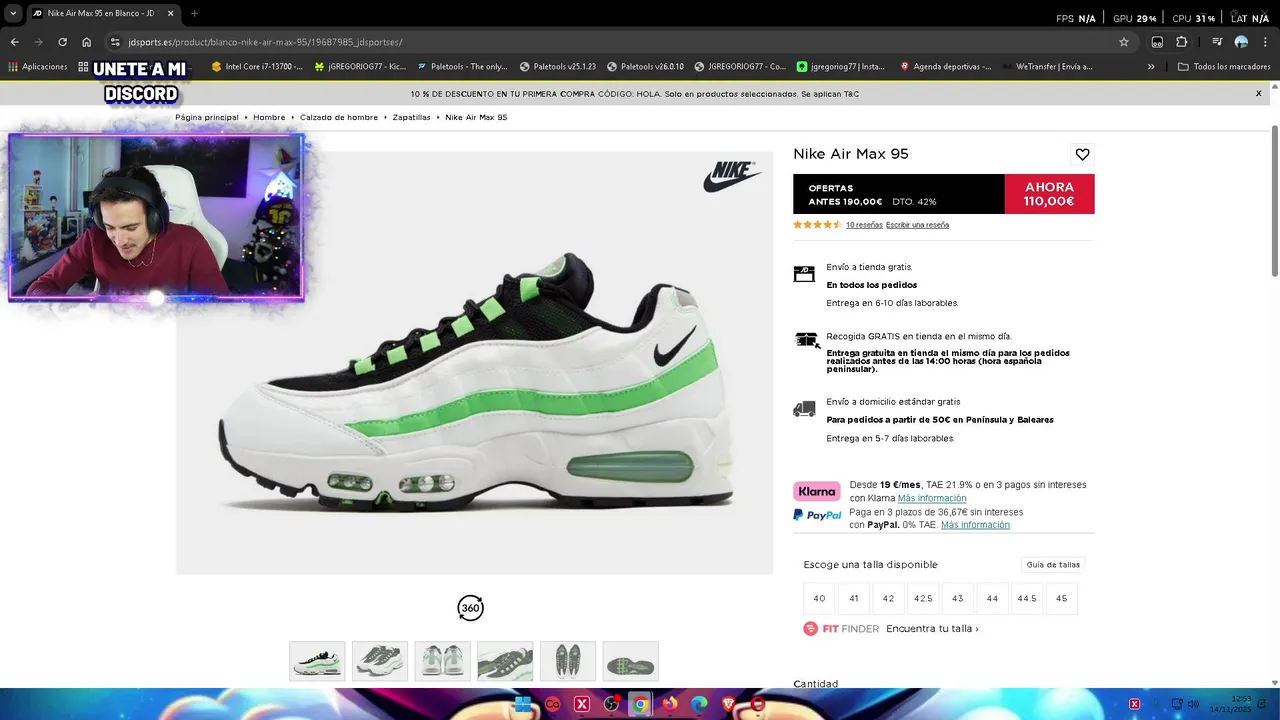The height and width of the screenshot is (720, 1280).
Task: Select size 43
Action: pos(957,598)
